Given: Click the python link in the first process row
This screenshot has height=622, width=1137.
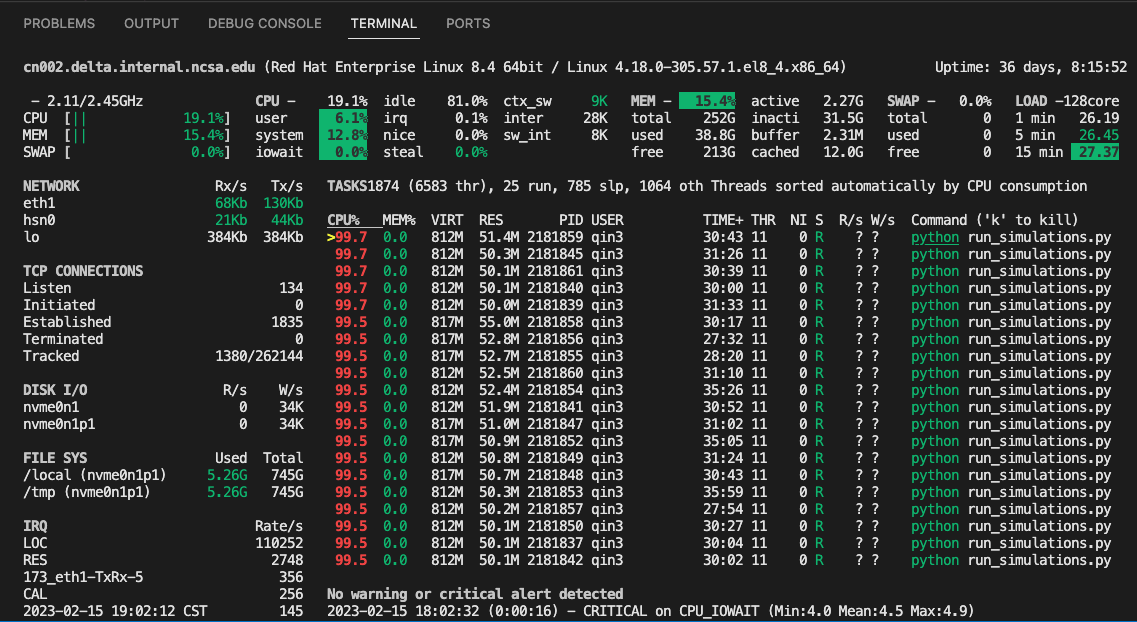Looking at the screenshot, I should 934,237.
